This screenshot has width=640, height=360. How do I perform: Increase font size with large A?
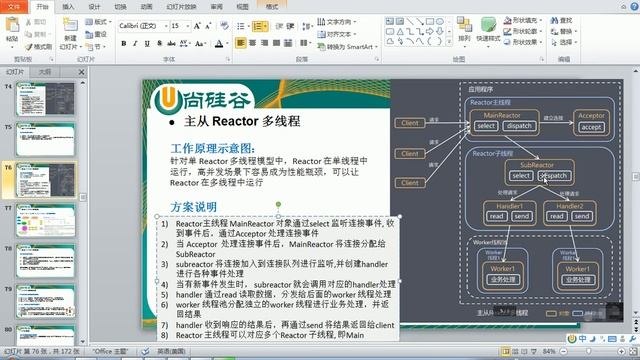point(197,26)
